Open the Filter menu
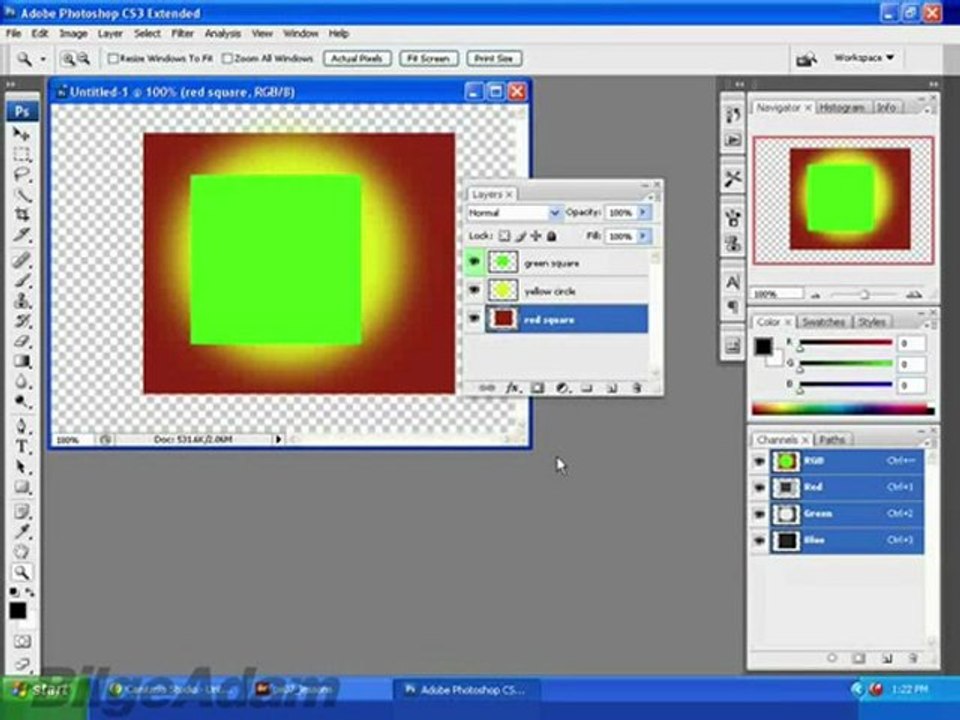Image resolution: width=960 pixels, height=720 pixels. (x=182, y=34)
